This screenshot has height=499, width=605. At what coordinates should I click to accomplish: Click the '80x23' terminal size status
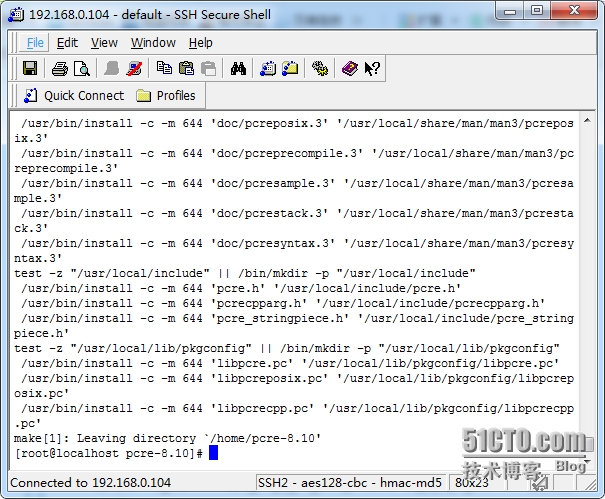(471, 482)
